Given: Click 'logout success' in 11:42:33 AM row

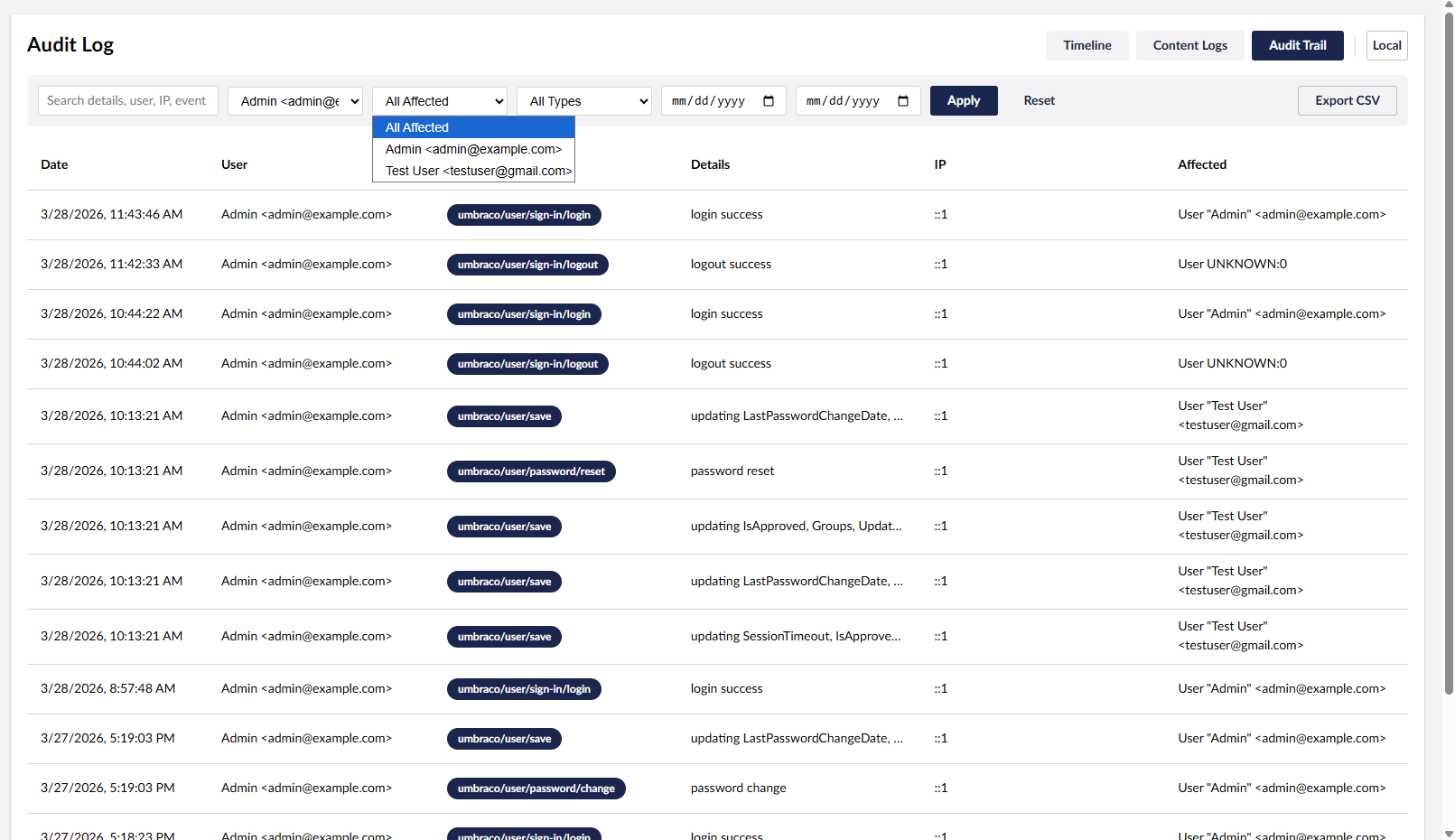Looking at the screenshot, I should (x=731, y=264).
